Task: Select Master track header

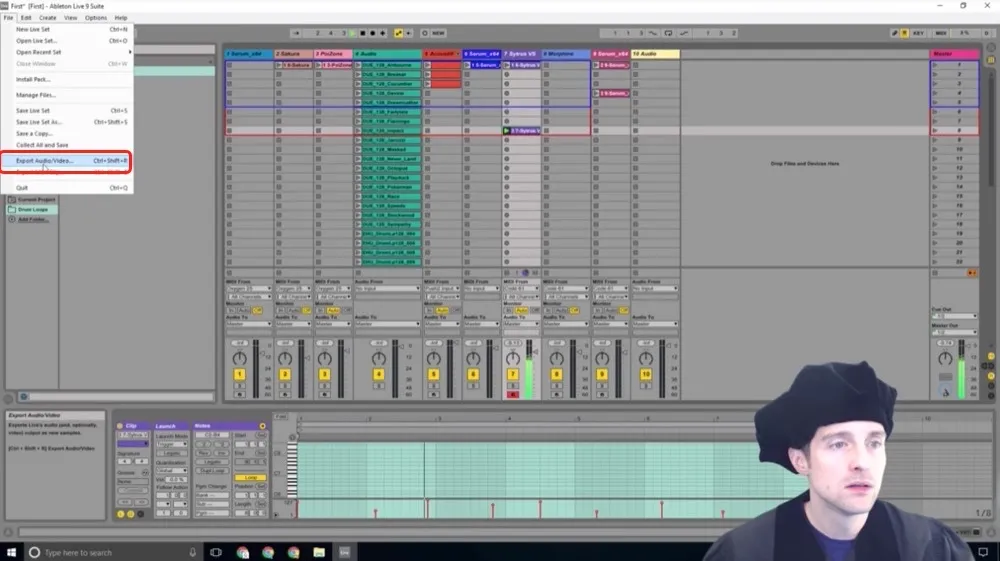Action: point(954,54)
